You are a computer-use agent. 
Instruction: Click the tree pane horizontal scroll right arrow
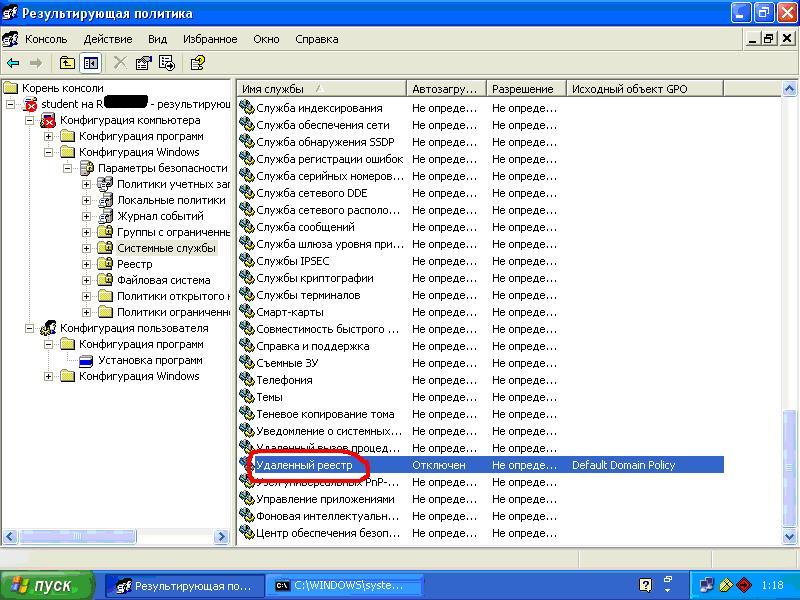(221, 536)
